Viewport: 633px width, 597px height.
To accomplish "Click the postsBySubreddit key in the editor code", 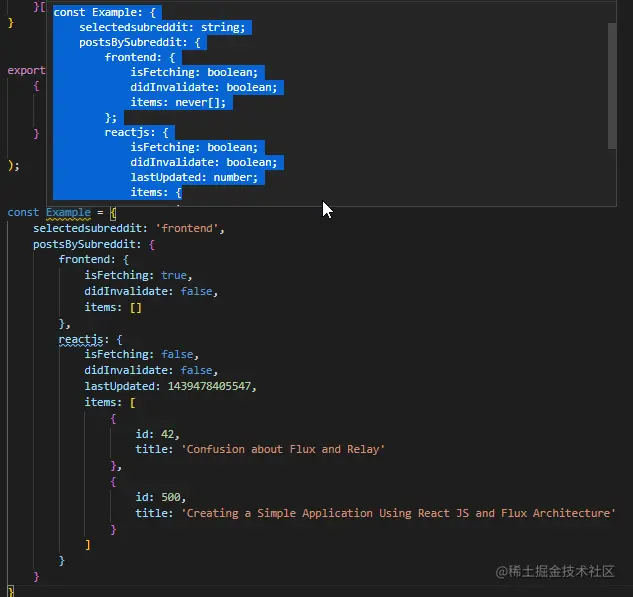I will click(84, 244).
